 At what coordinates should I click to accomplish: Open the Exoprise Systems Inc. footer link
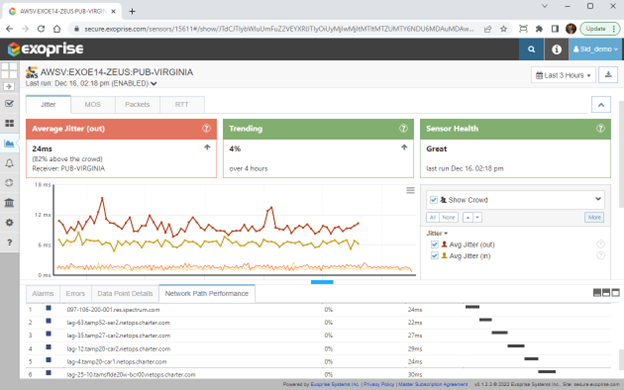[x=335, y=384]
